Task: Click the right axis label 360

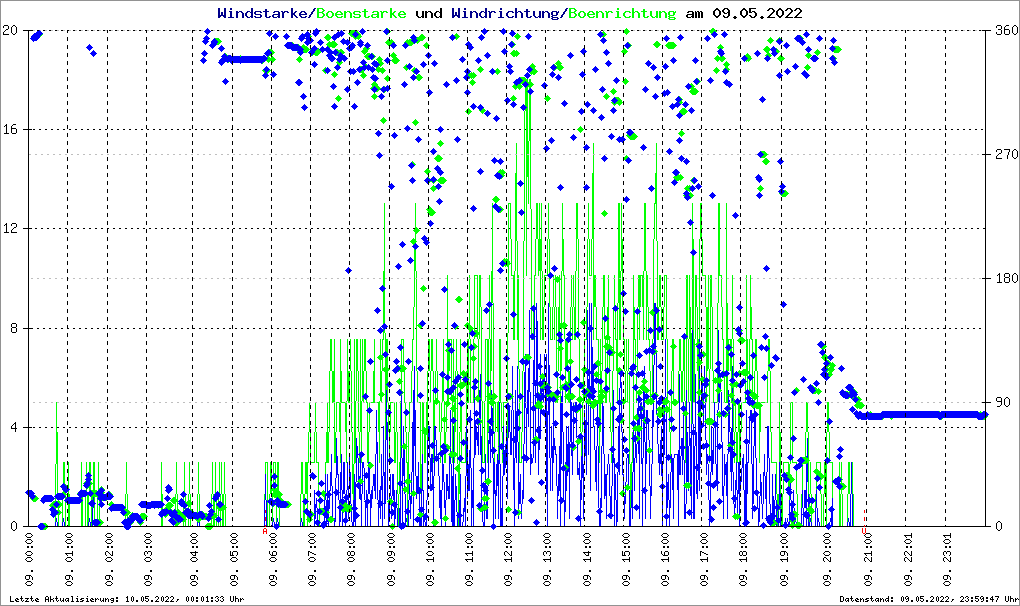Action: (x=1004, y=31)
